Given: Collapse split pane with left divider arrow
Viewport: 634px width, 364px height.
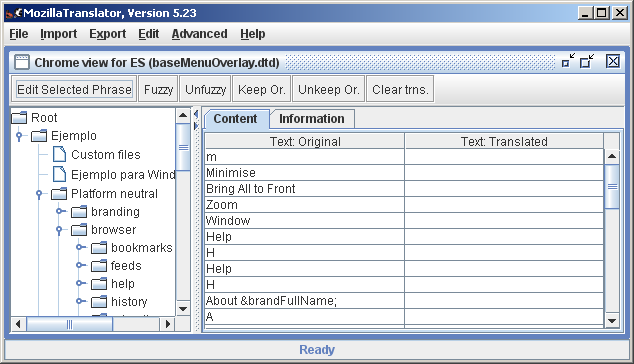Looking at the screenshot, I should [196, 114].
